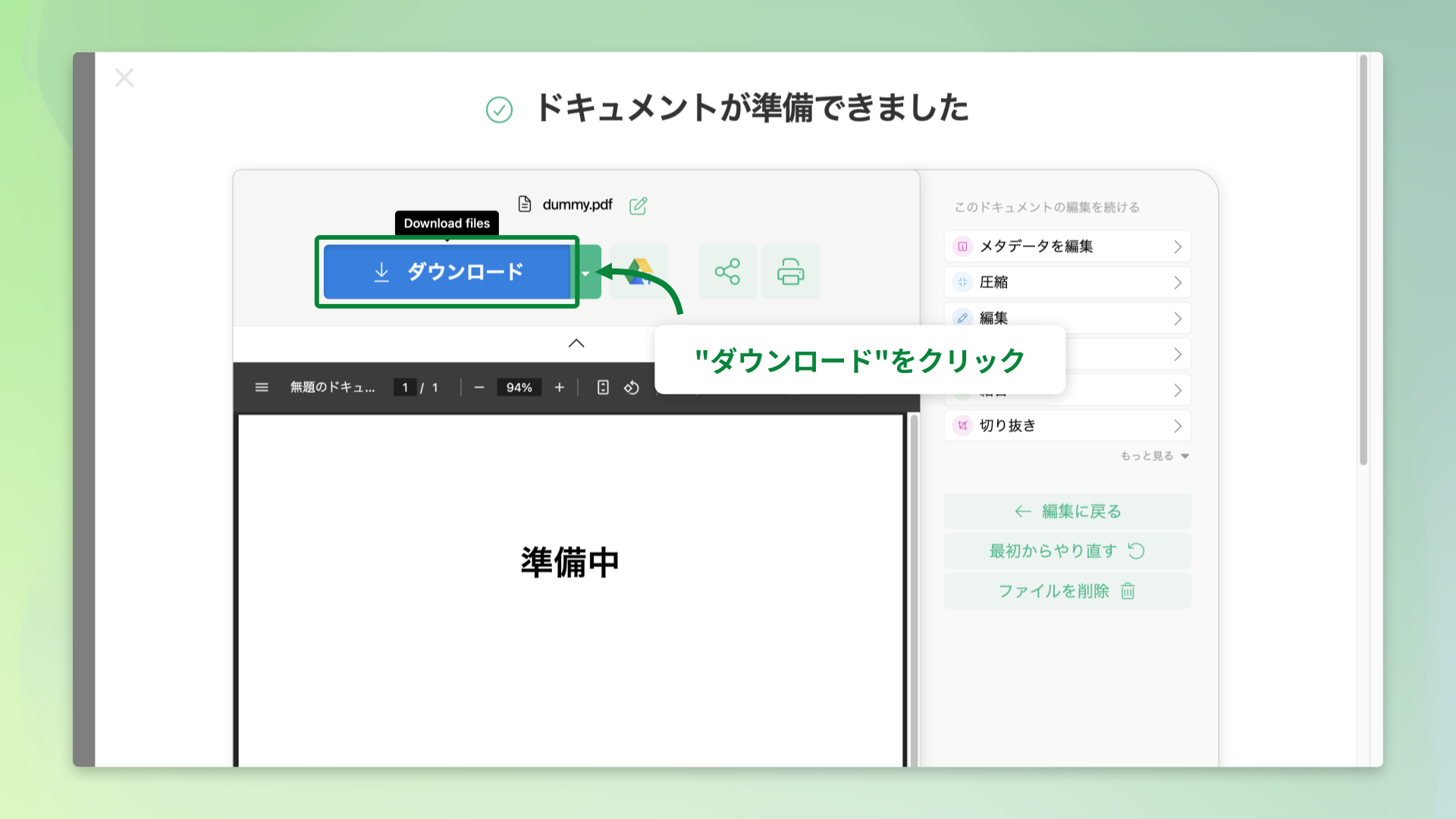Select 圧縮 option

(x=1067, y=282)
